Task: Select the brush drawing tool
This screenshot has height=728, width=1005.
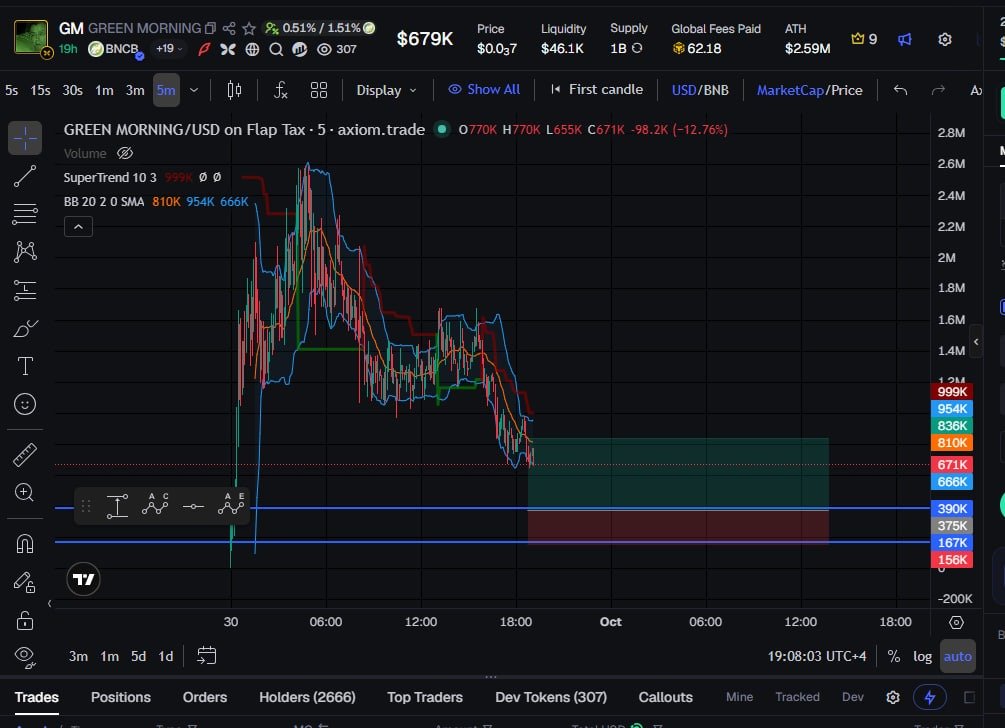Action: [x=25, y=329]
